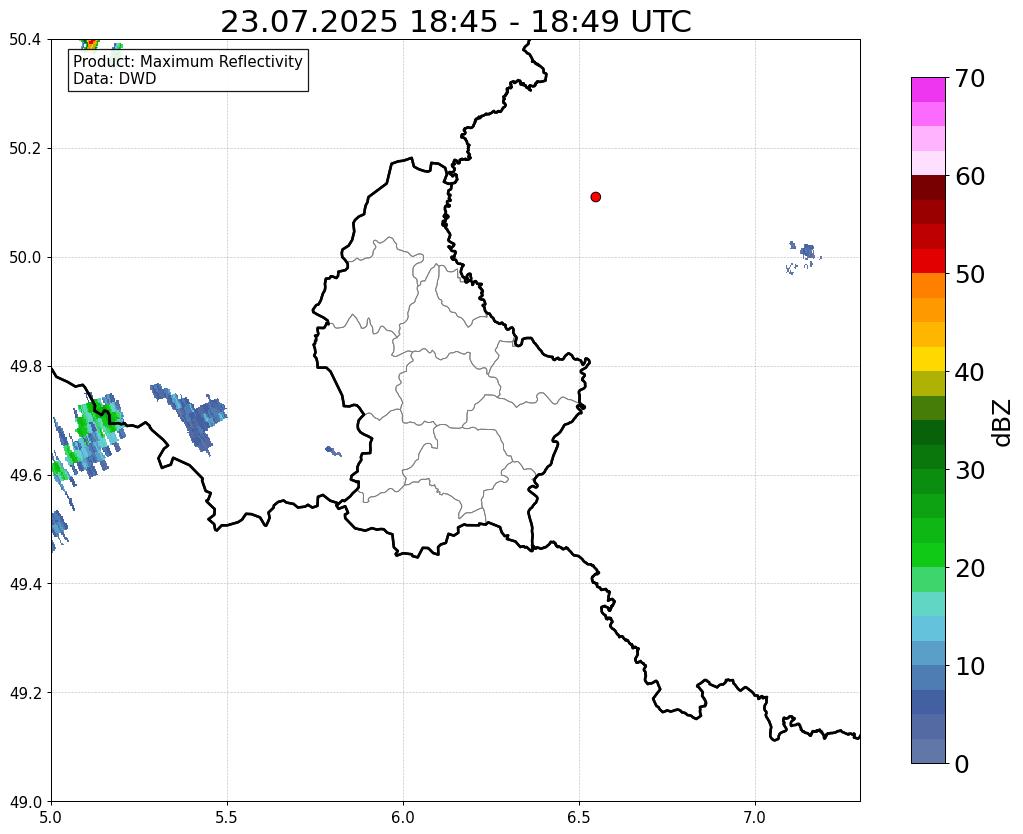Click the magenta colorbar segment near 70
The height and width of the screenshot is (834, 1023).
[928, 90]
